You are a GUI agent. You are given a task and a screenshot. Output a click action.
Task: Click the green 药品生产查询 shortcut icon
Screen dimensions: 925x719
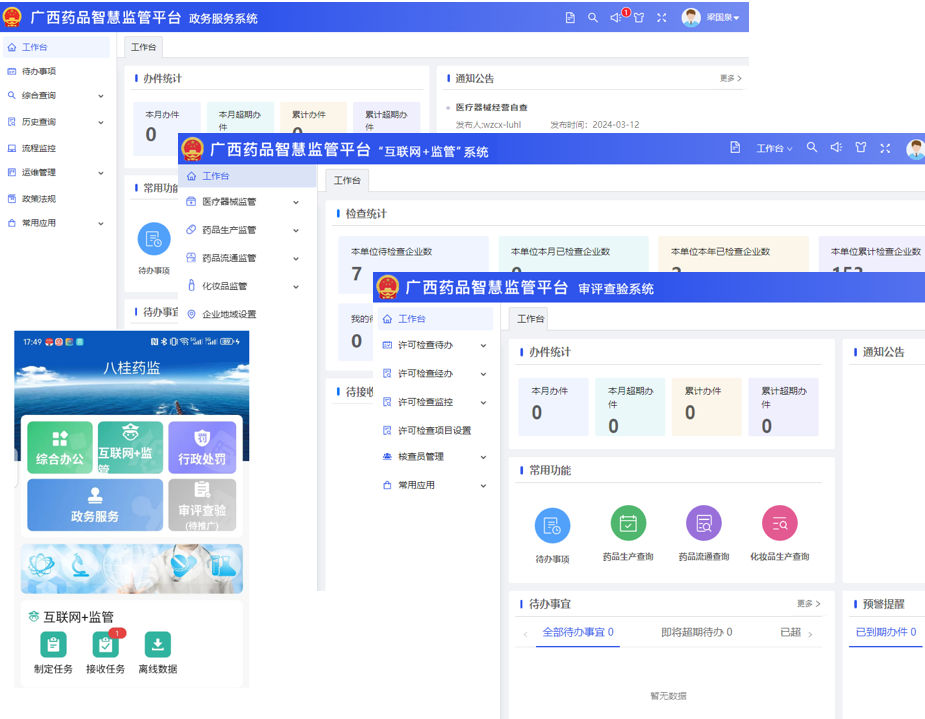(628, 524)
